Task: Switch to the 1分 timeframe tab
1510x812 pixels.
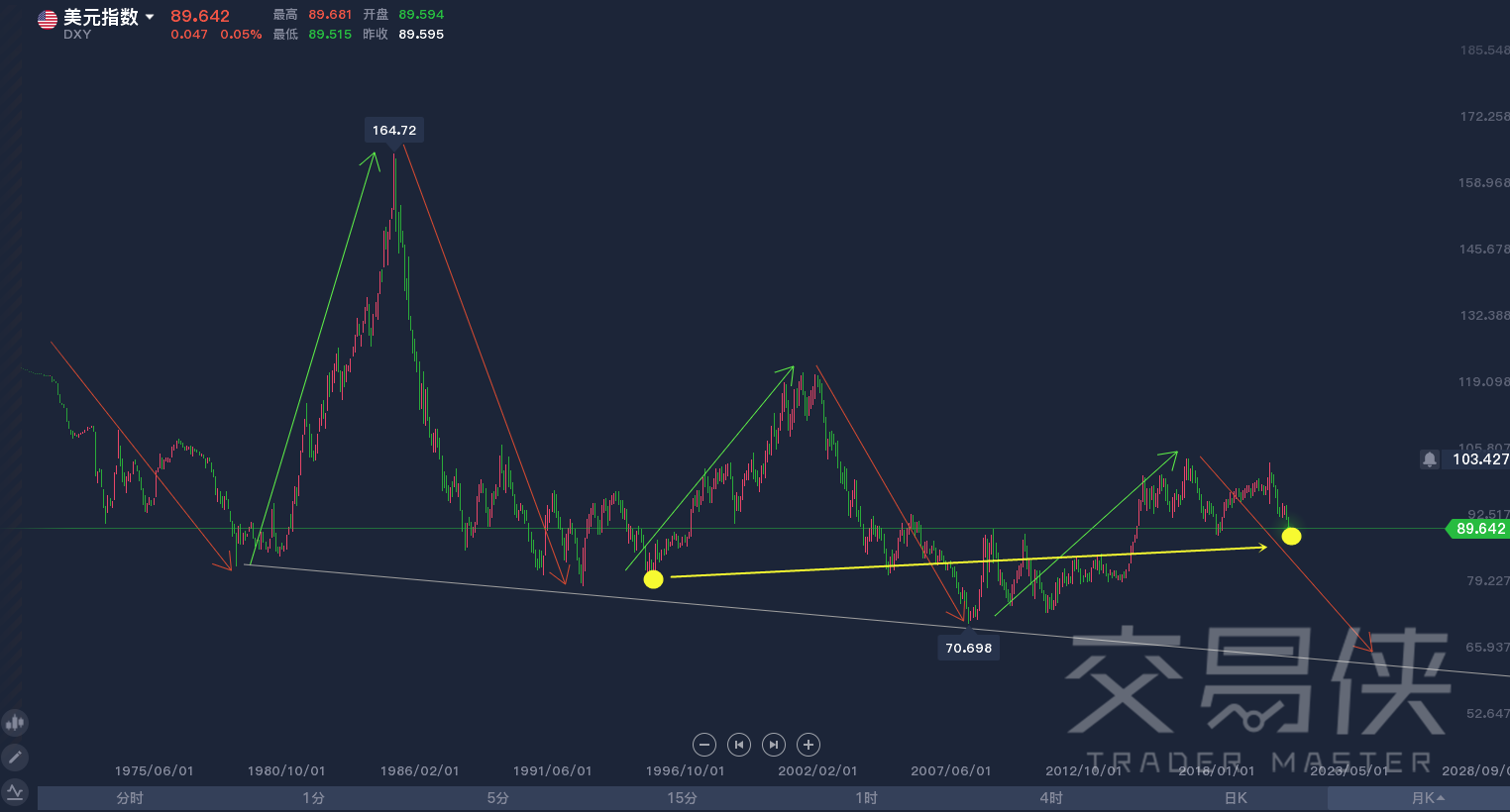Action: coord(314,798)
